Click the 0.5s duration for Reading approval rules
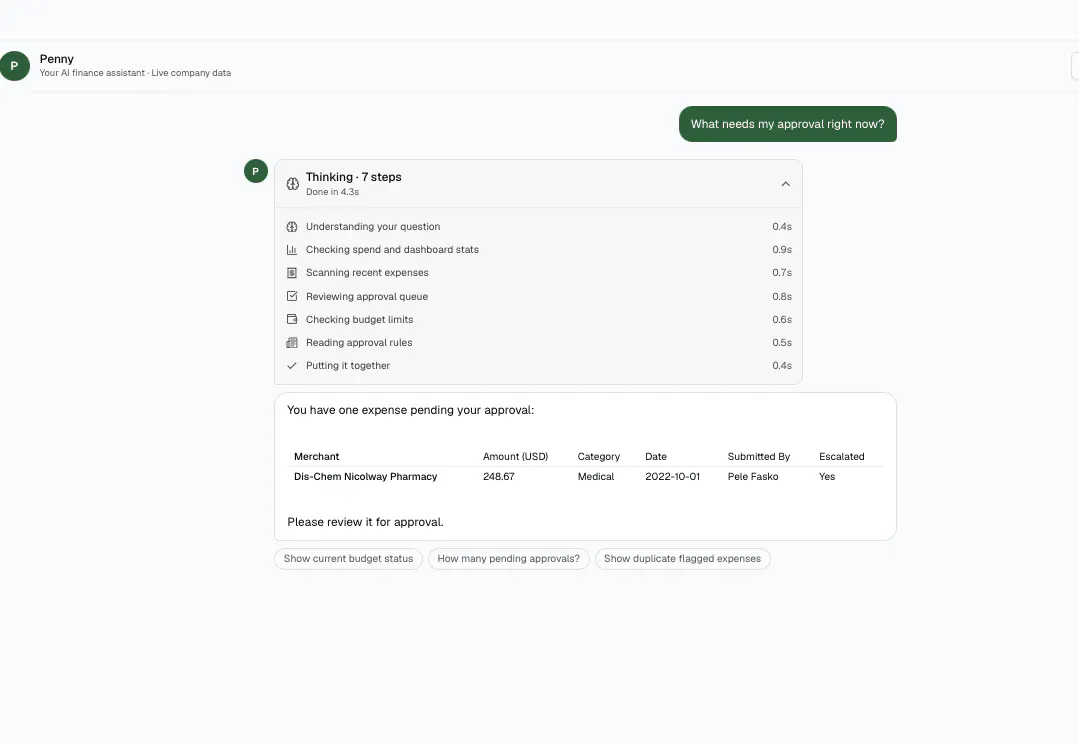 782,343
